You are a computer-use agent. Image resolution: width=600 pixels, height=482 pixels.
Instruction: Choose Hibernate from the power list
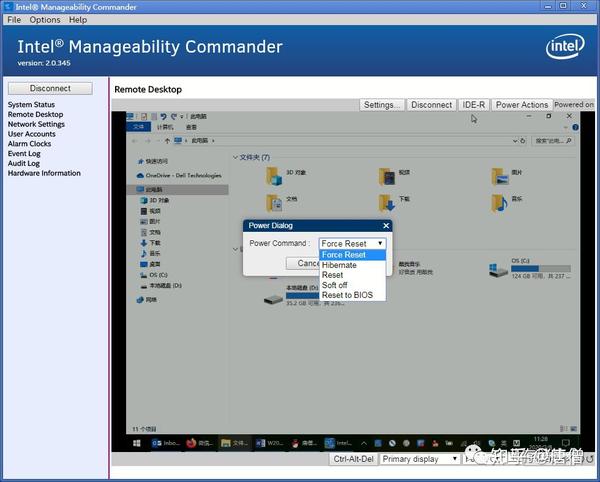[x=352, y=265]
